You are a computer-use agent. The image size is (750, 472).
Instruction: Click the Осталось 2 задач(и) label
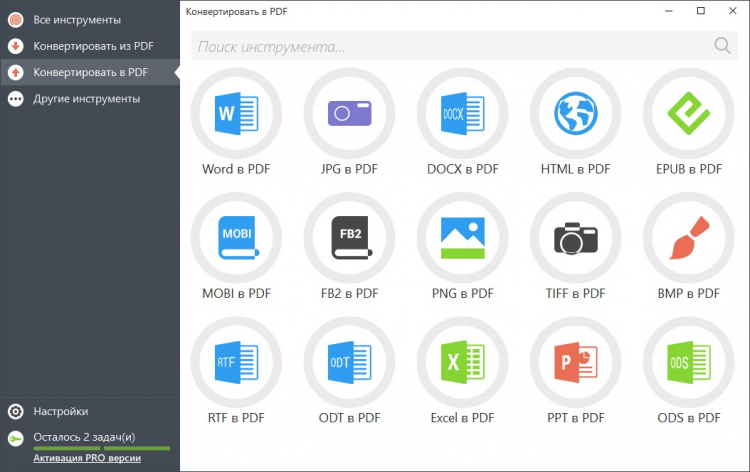pyautogui.click(x=84, y=437)
